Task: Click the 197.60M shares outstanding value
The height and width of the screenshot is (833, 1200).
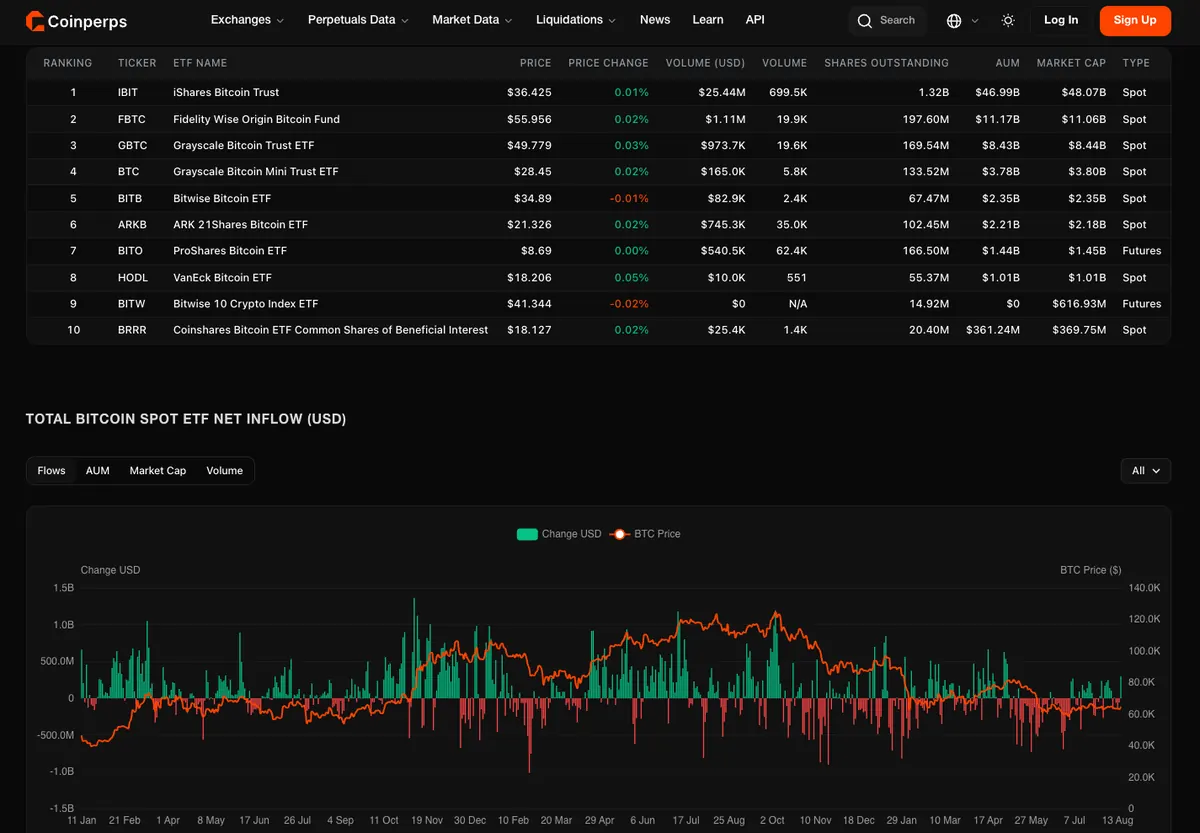Action: [x=925, y=119]
